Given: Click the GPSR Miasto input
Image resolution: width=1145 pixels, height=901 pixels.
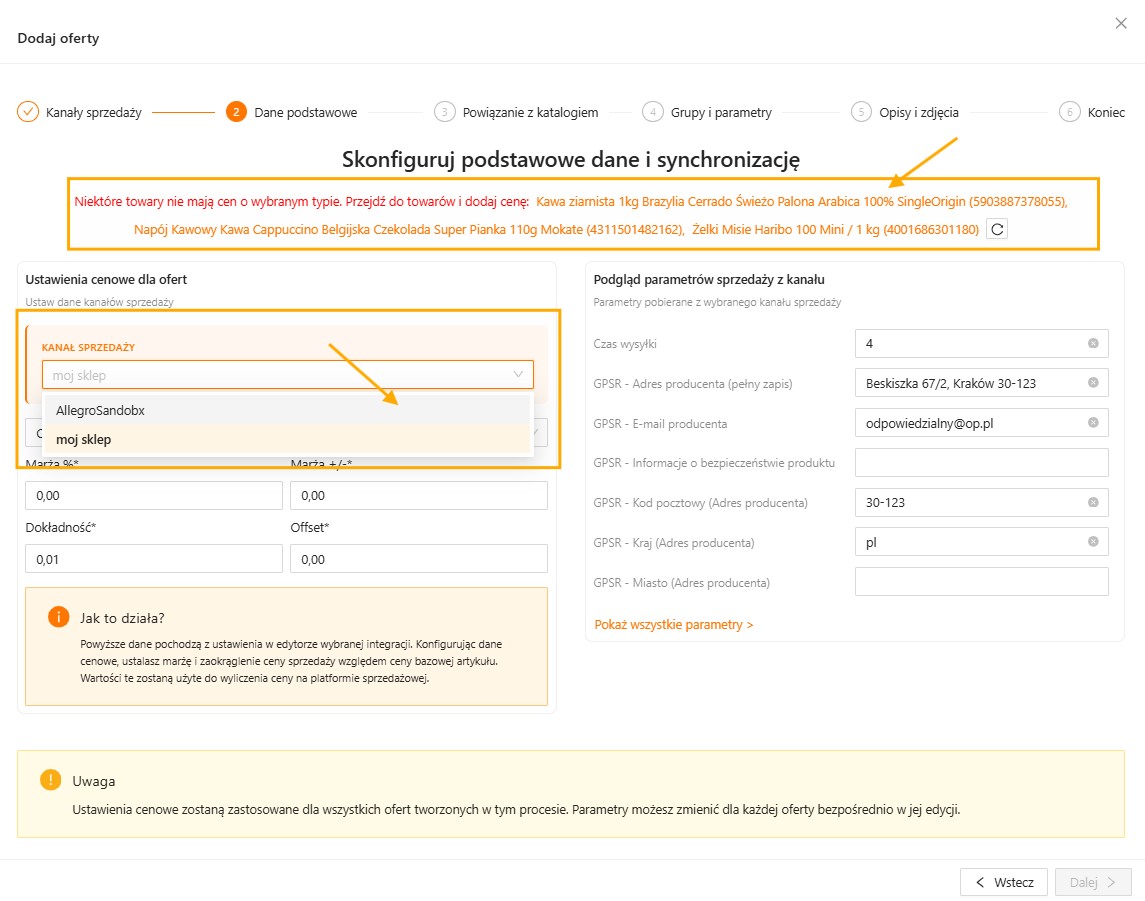Looking at the screenshot, I should [981, 582].
